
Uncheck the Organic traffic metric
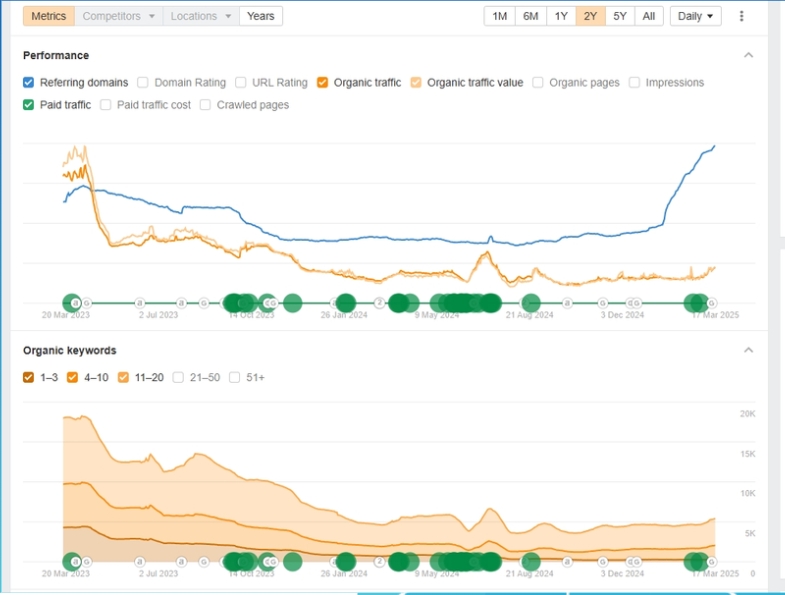(322, 82)
